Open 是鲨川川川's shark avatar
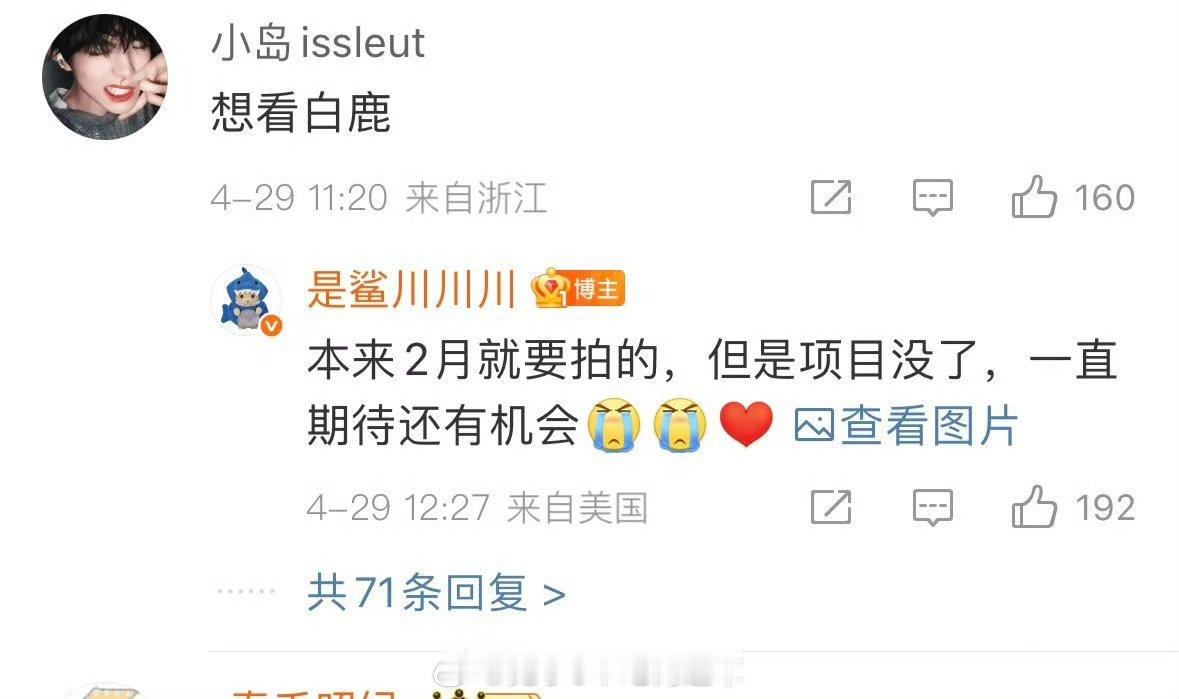Viewport: 1179px width, 699px height. tap(246, 300)
